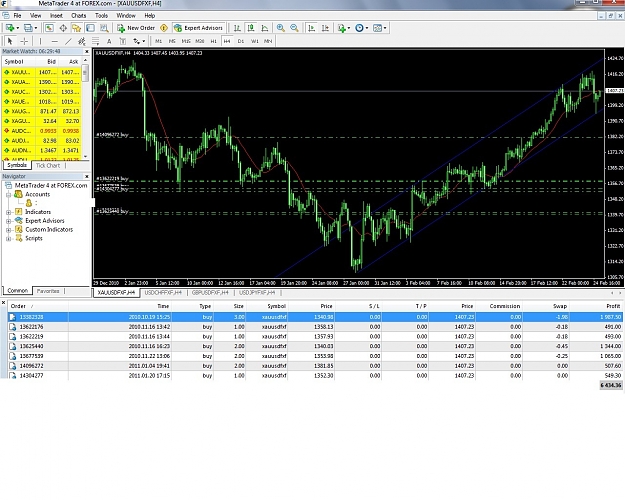Open the Profiles dropdown arrow
The width and height of the screenshot is (625, 500).
35,28
